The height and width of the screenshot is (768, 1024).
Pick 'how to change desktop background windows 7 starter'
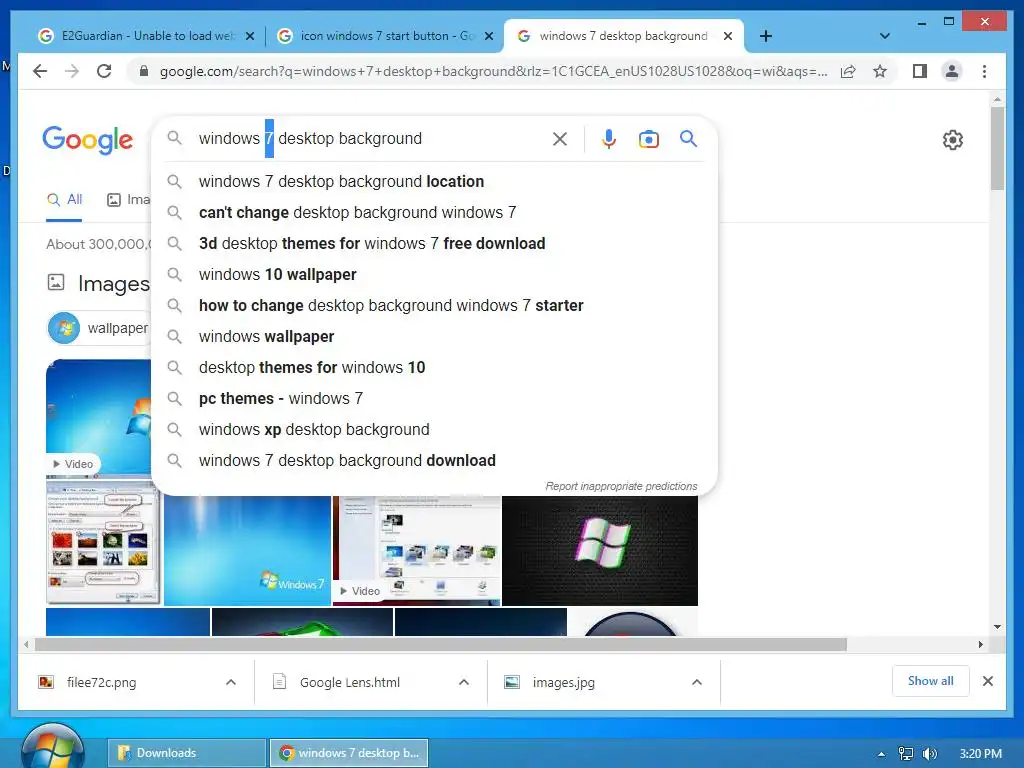click(x=434, y=306)
